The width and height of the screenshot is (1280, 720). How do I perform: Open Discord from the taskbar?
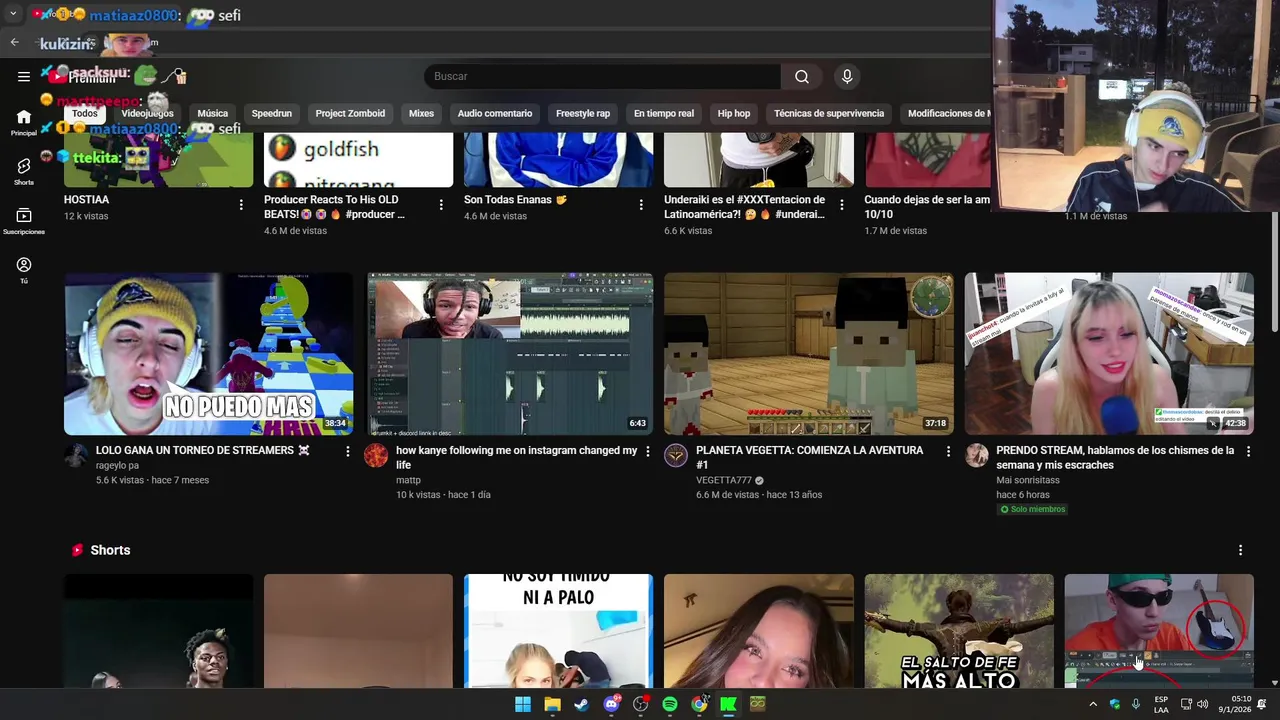[611, 704]
